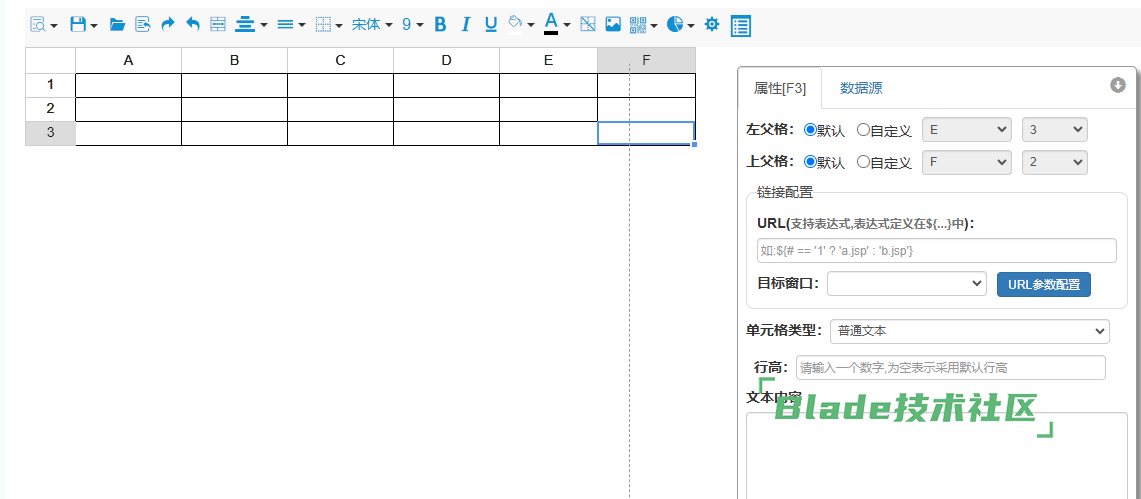Expand the 目标窗口 dropdown
This screenshot has height=499, width=1141.
[906, 284]
